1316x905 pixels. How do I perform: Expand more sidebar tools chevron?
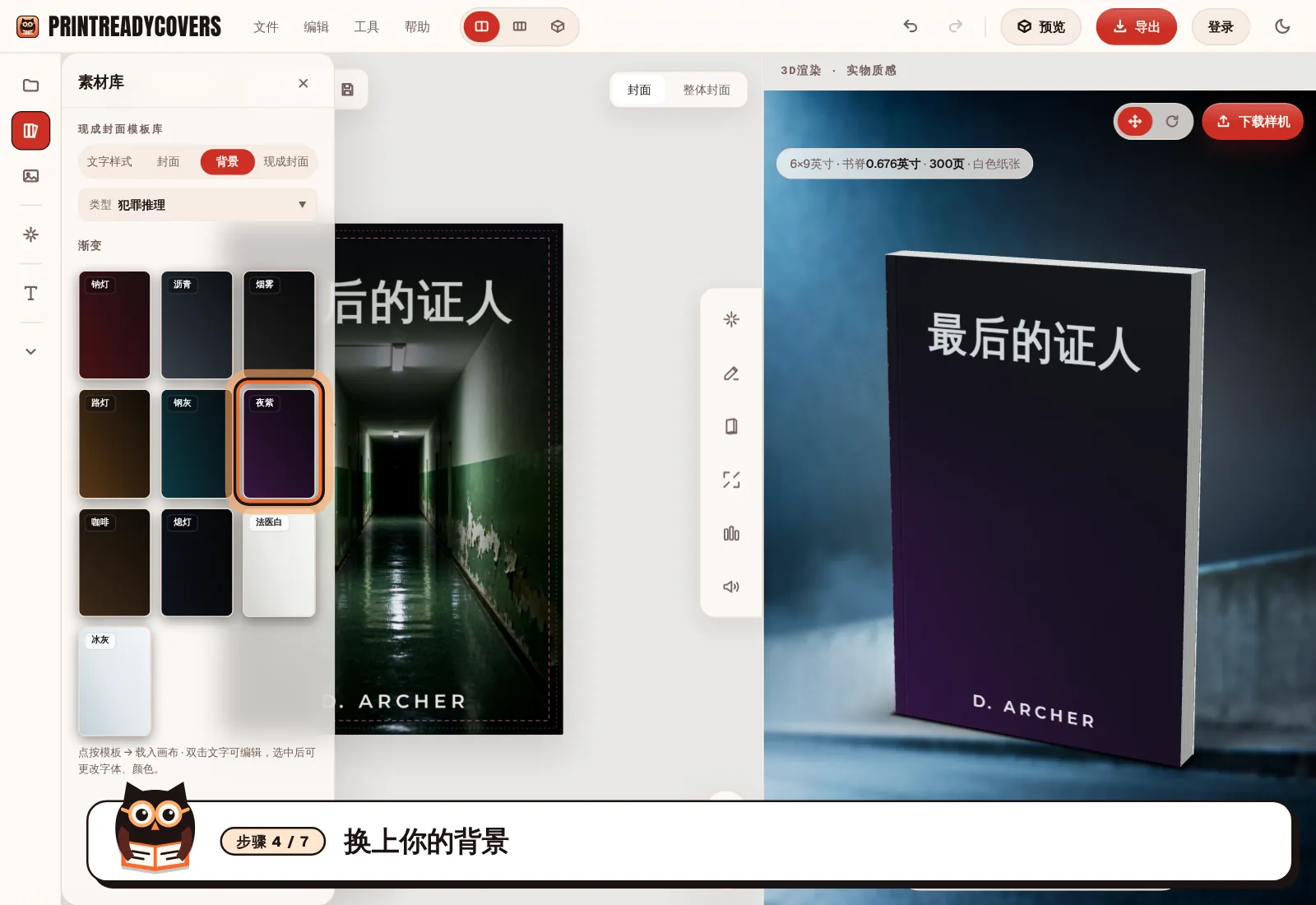(x=30, y=351)
